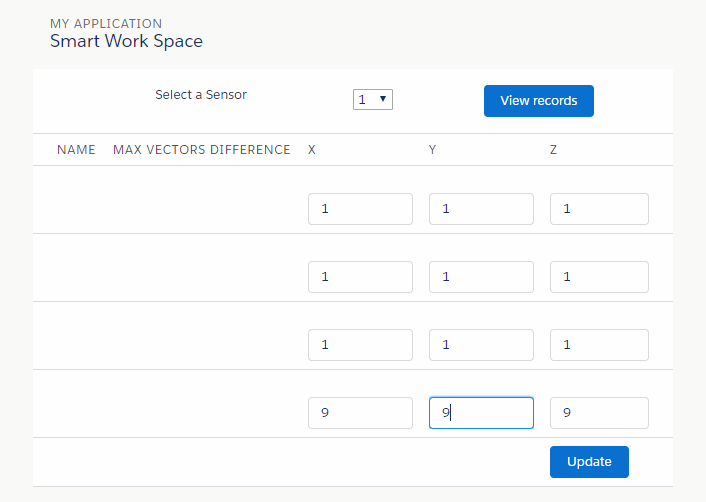The image size is (706, 502).
Task: Click the MAX VECTORS DIFFERENCE column header
Action: (201, 150)
